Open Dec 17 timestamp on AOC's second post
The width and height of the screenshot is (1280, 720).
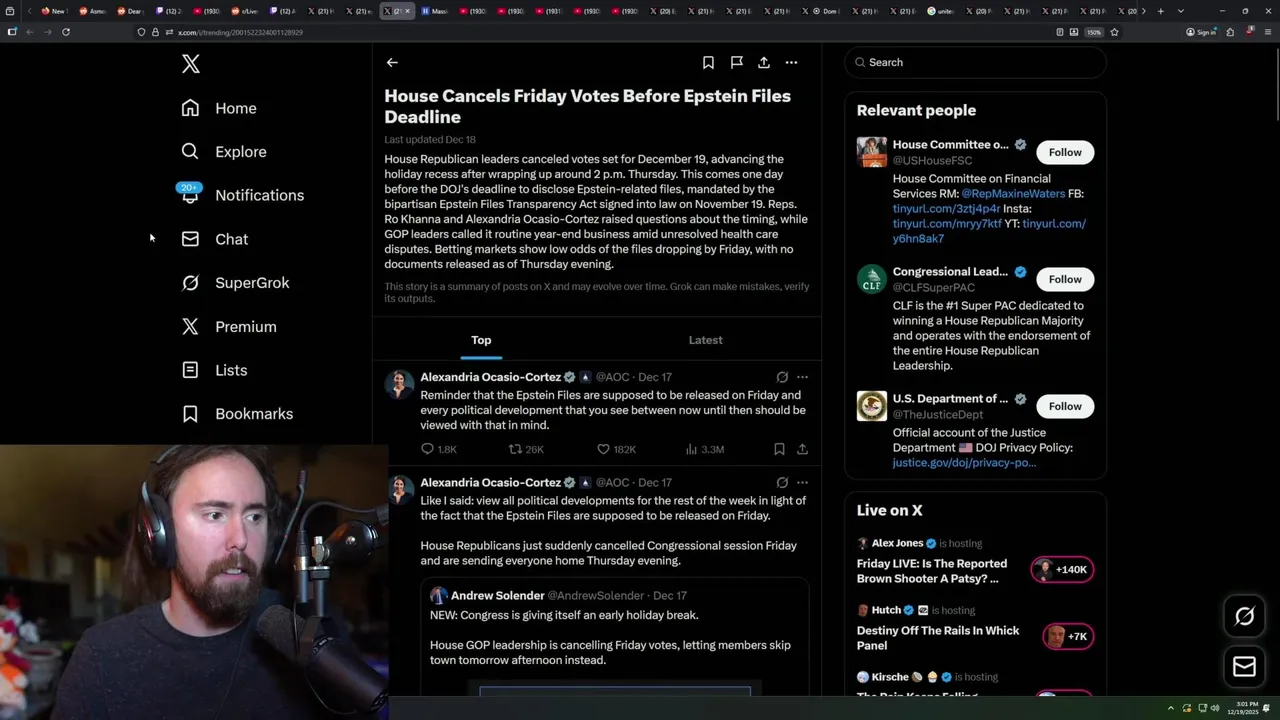coord(655,482)
